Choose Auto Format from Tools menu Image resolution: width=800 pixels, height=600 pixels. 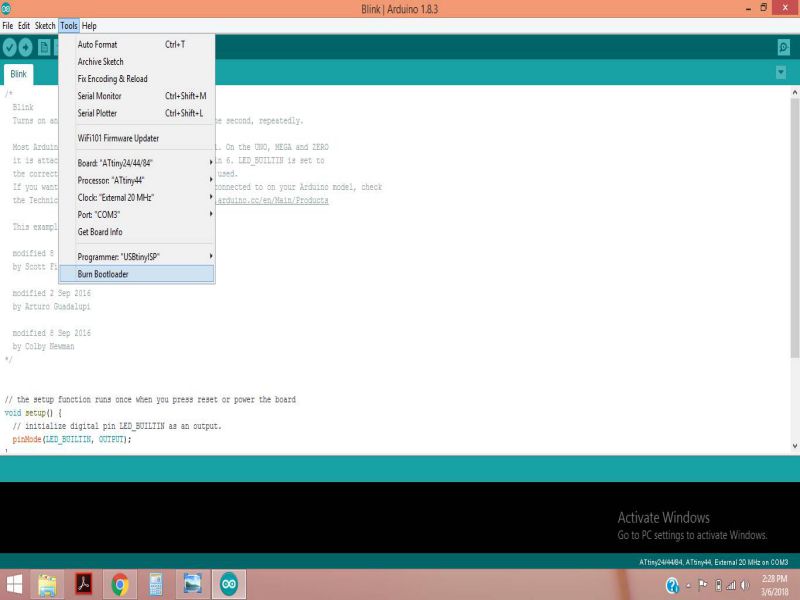click(137, 44)
